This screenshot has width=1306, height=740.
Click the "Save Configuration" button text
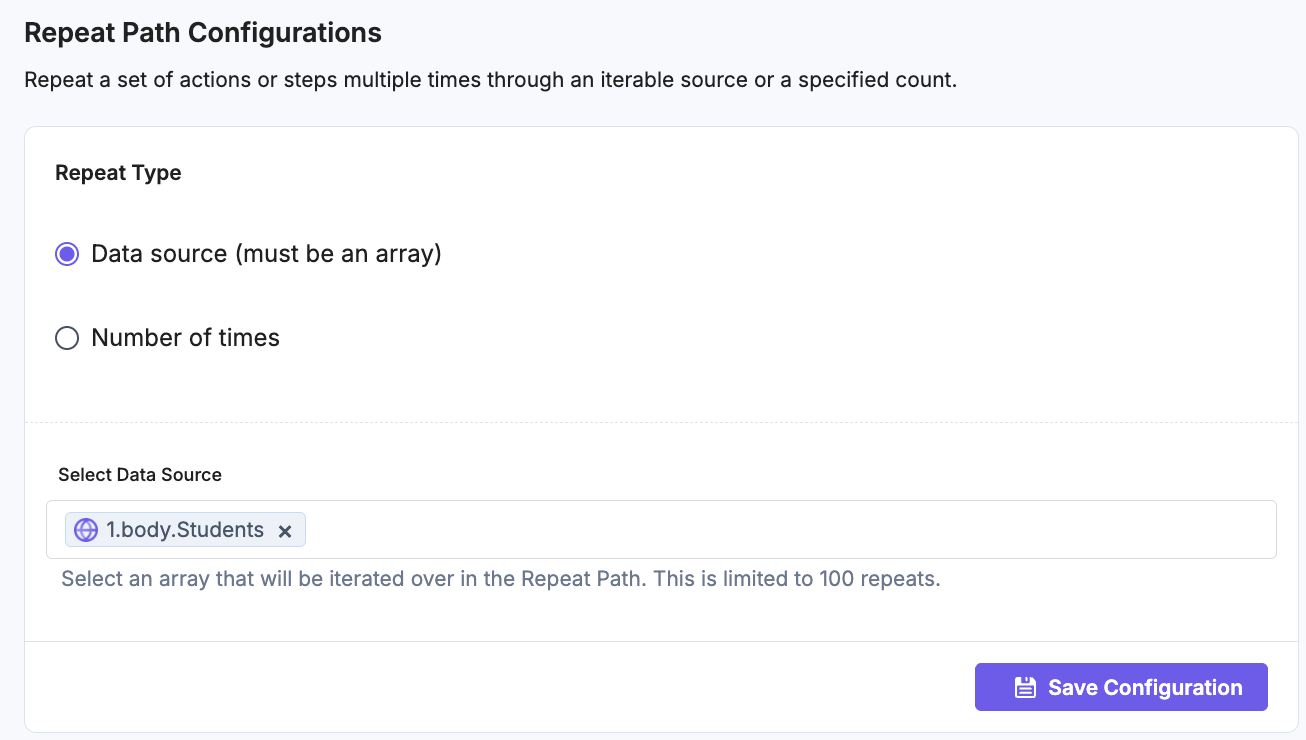(1145, 687)
